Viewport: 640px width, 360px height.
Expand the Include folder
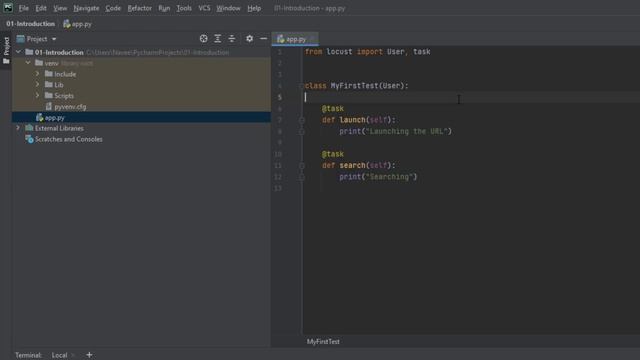38,74
